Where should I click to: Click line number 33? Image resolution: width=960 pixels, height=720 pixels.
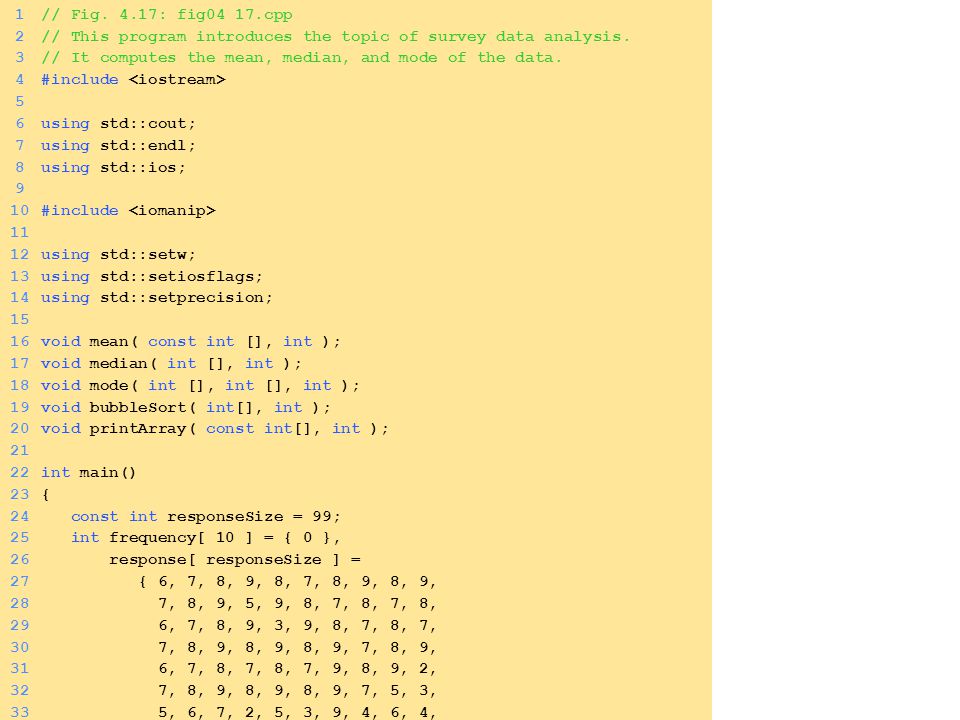pos(20,713)
